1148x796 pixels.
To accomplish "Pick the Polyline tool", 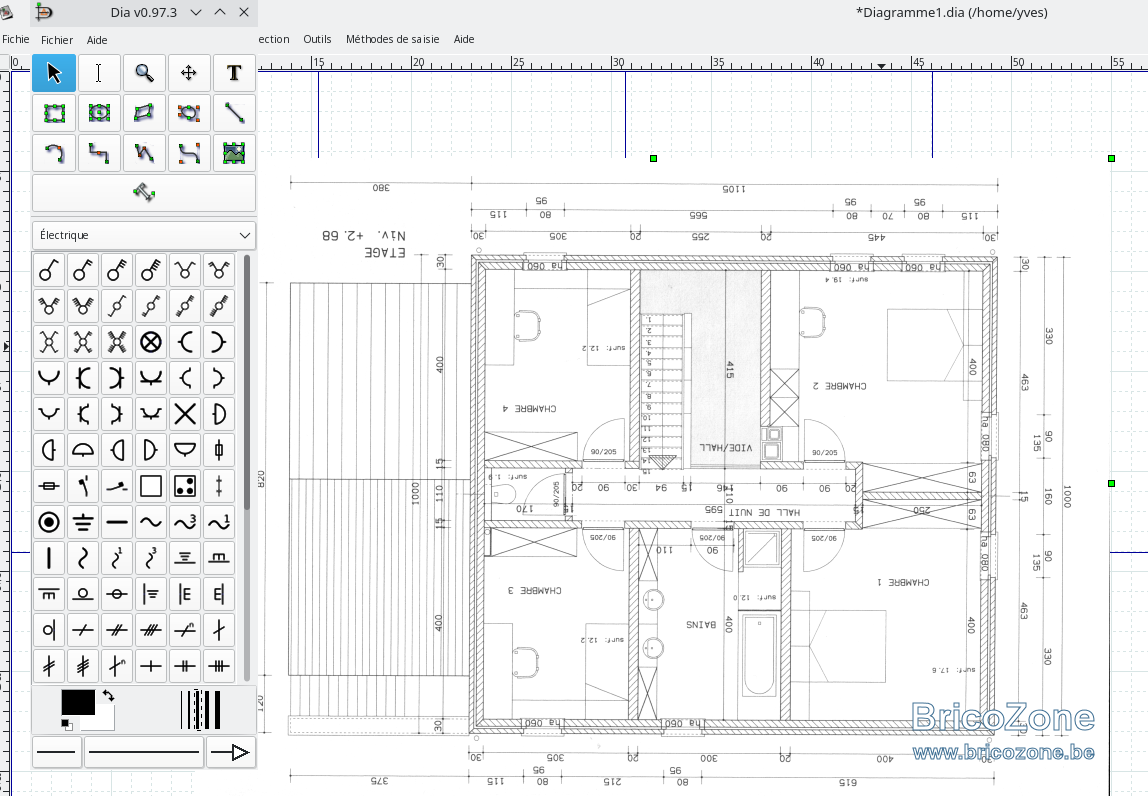I will [144, 153].
